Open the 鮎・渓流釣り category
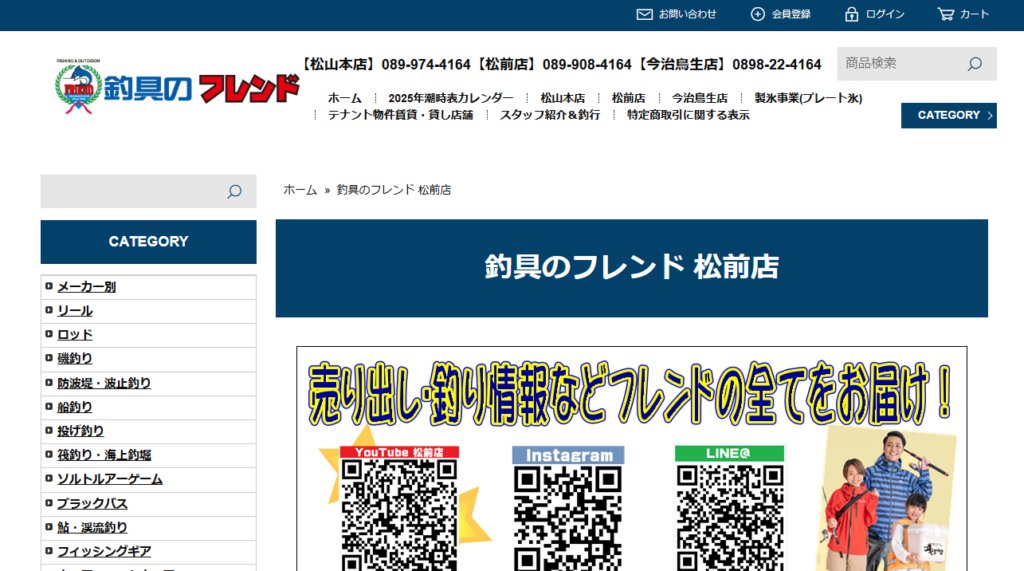Viewport: 1024px width, 571px height. [x=92, y=527]
